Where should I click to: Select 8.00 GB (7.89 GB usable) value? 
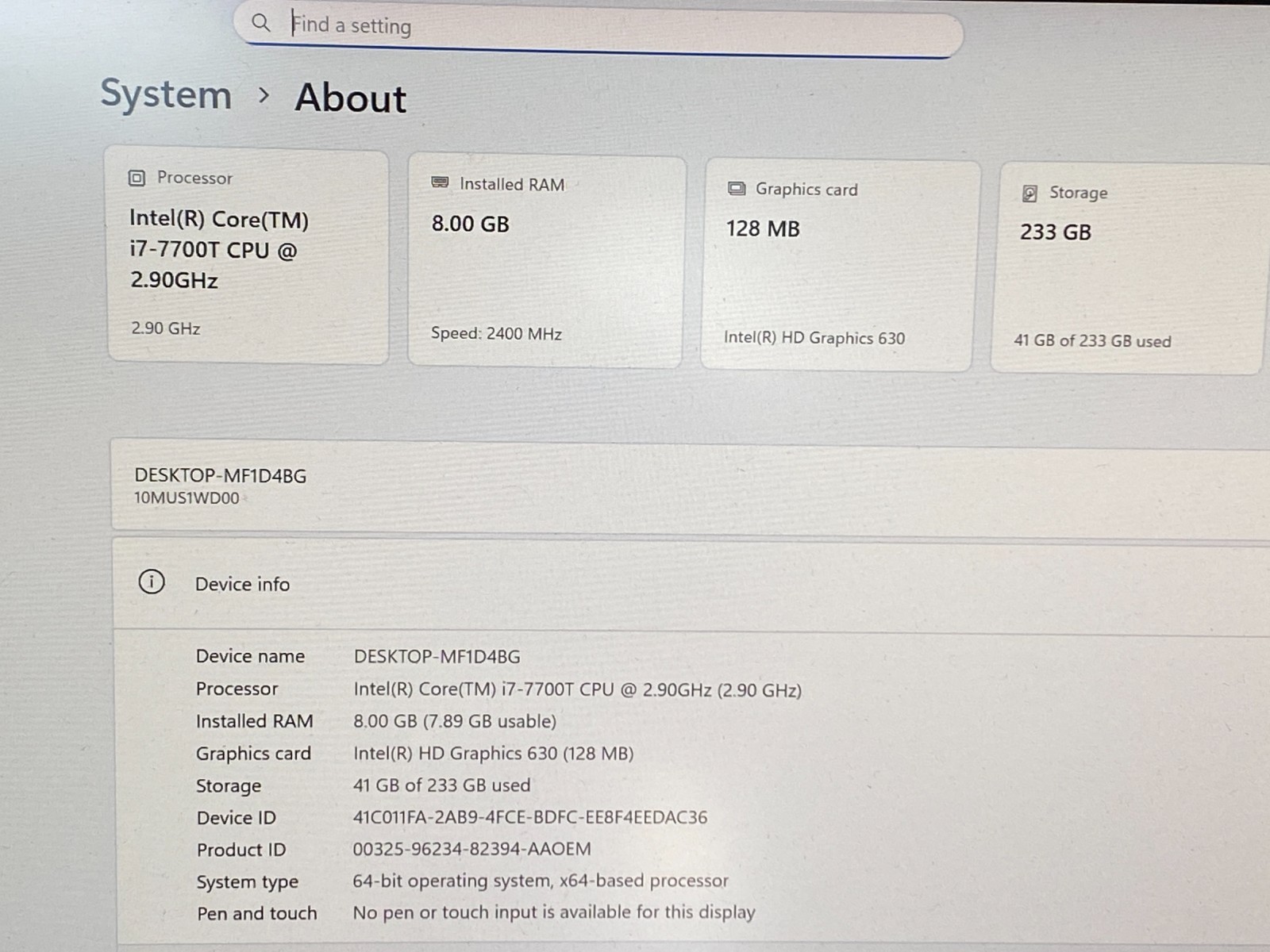pyautogui.click(x=455, y=721)
